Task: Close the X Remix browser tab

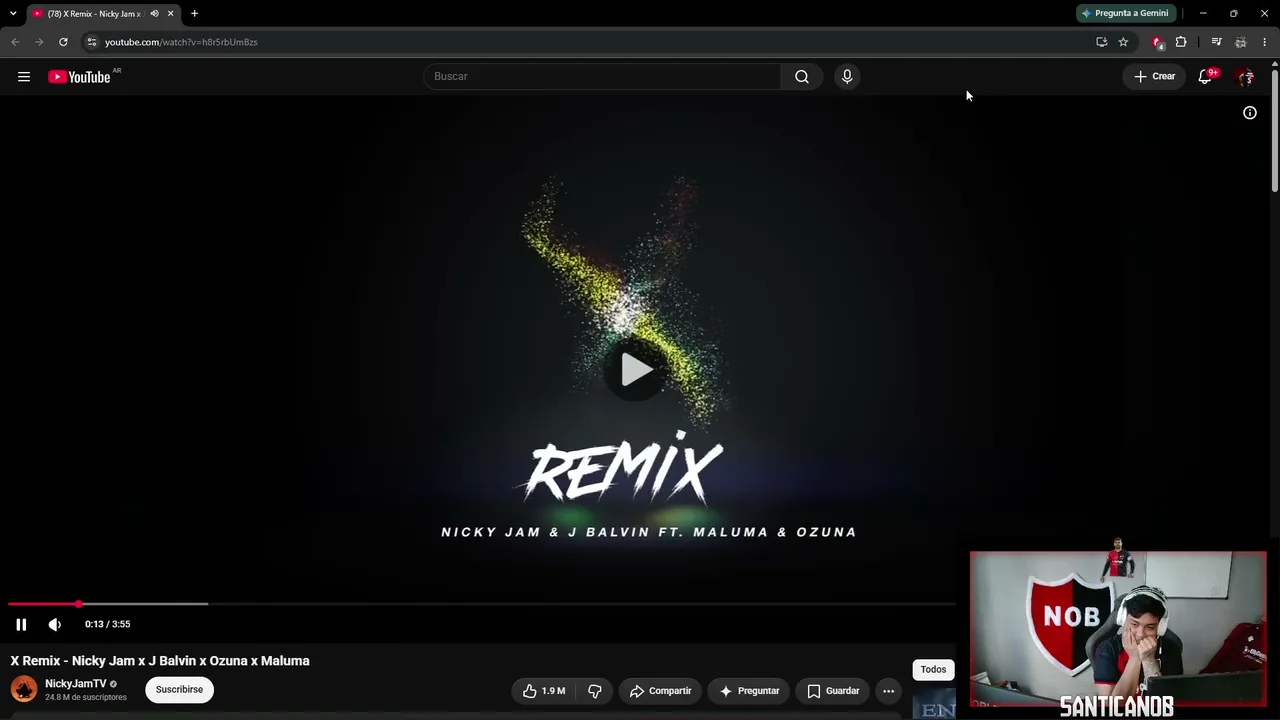Action: (x=170, y=14)
